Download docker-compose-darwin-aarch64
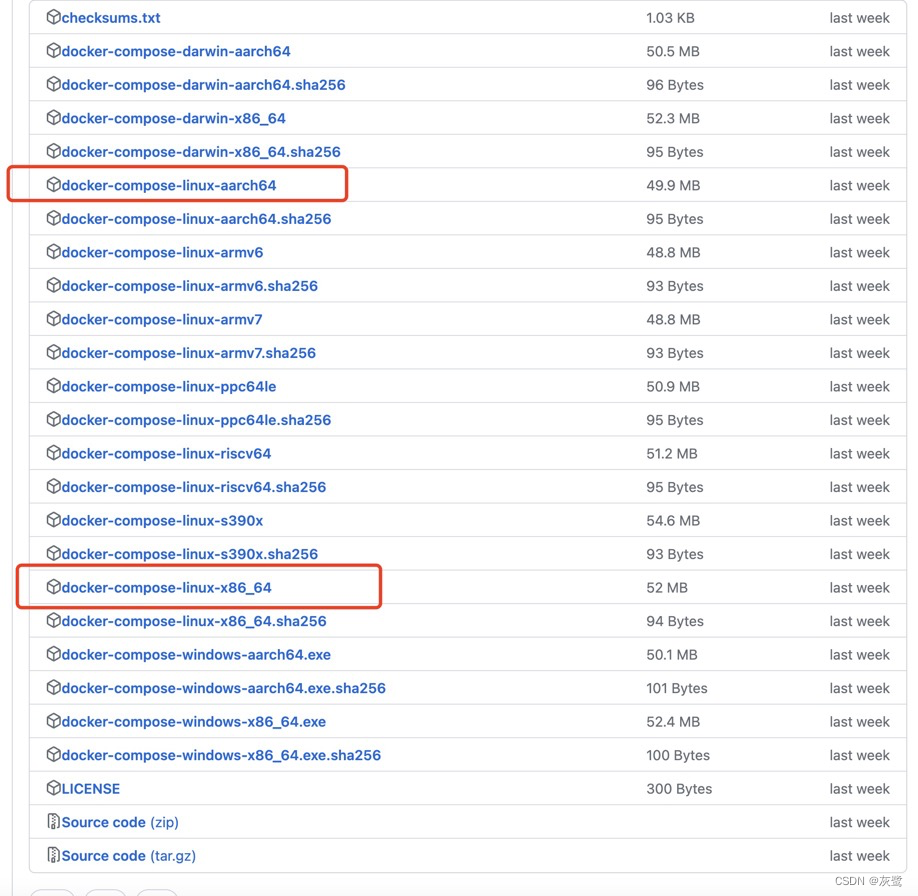 point(176,52)
